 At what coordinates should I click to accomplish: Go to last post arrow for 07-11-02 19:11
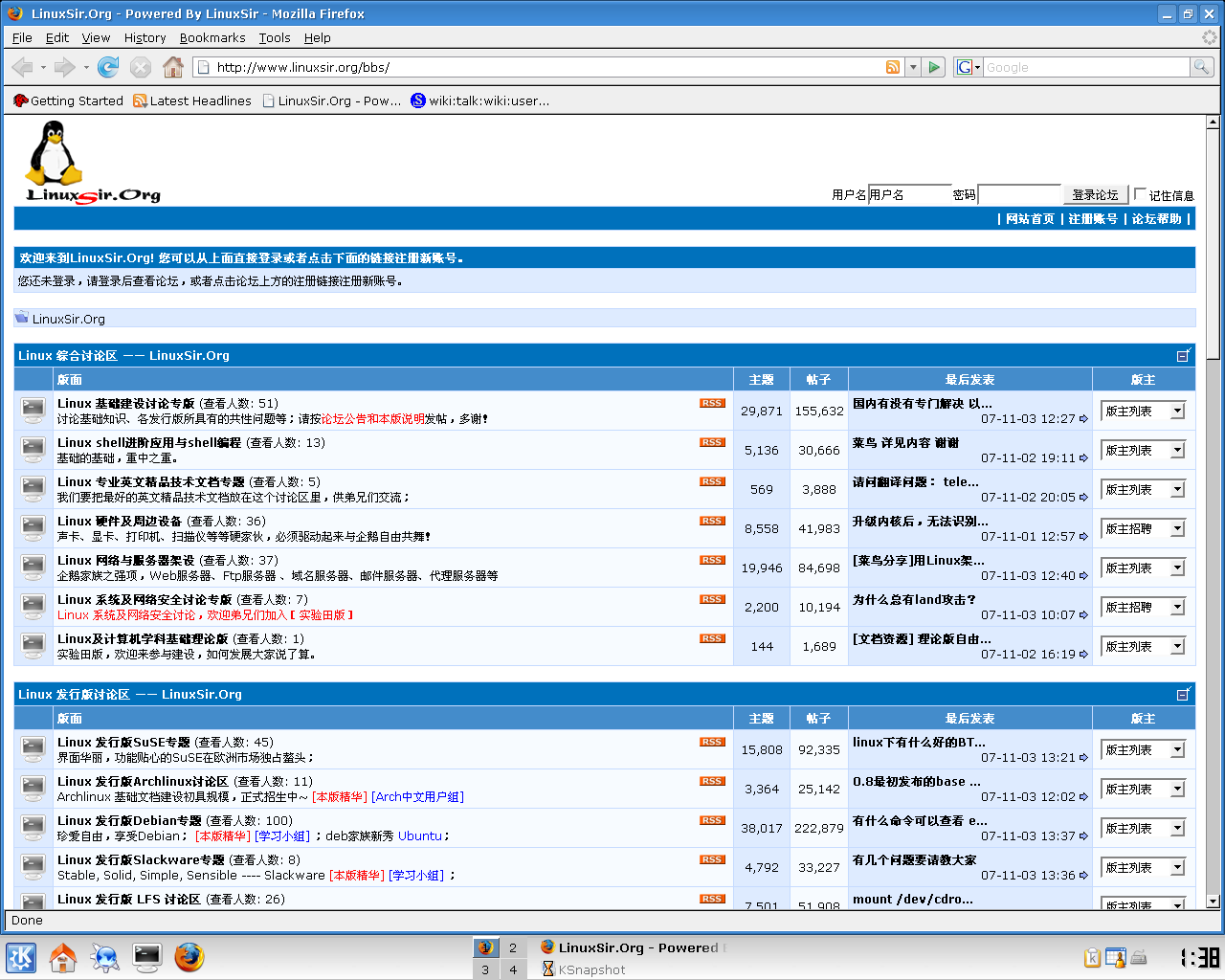(1083, 458)
